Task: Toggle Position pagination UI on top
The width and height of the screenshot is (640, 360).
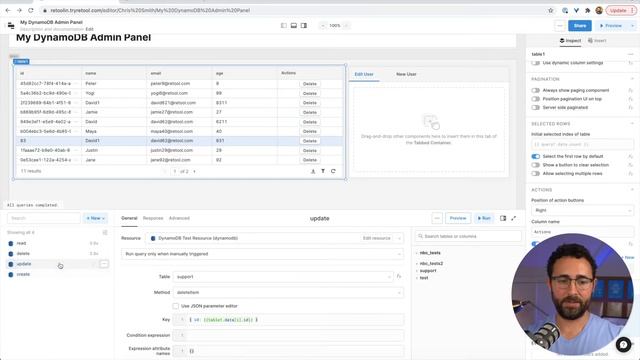Action: 536,99
